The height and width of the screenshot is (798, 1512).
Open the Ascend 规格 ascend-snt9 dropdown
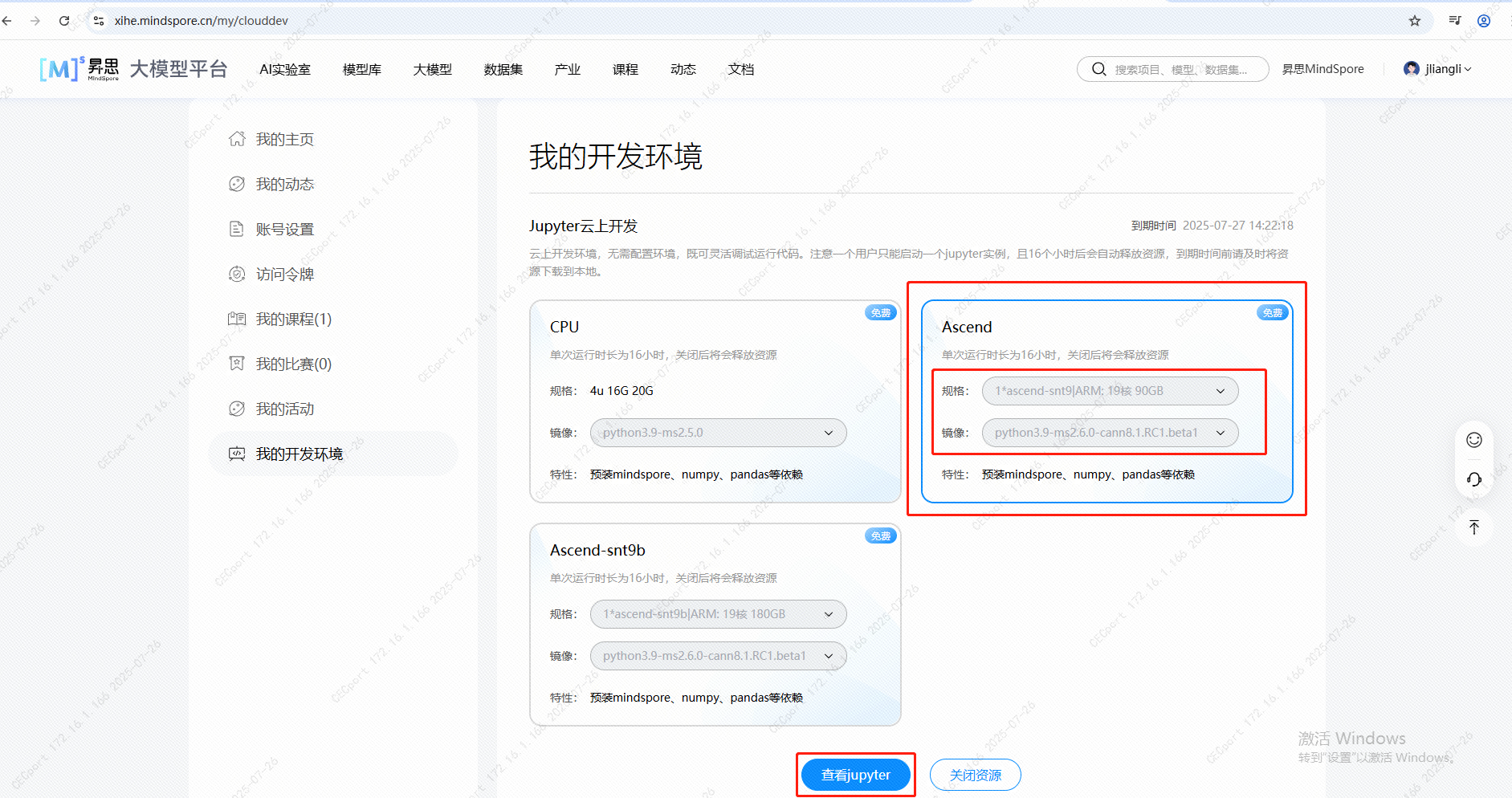(x=1111, y=391)
